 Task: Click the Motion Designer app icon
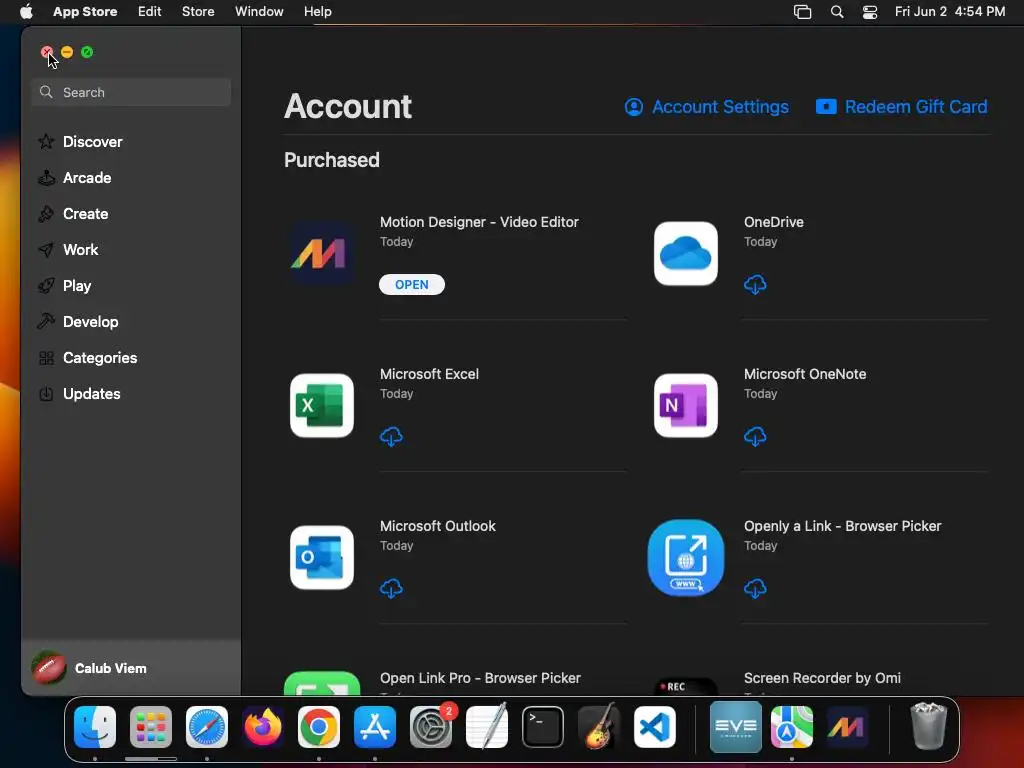click(322, 253)
